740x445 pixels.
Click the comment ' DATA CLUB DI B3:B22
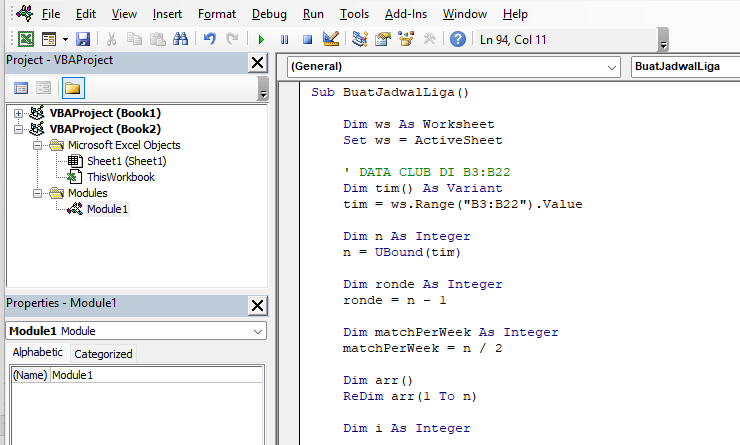point(427,172)
